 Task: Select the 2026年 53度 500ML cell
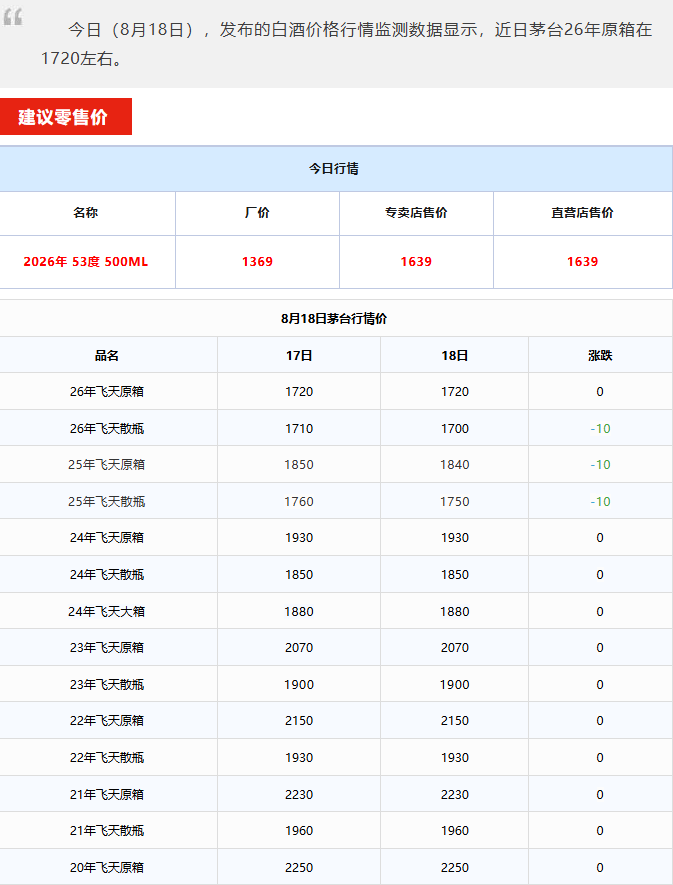[86, 262]
